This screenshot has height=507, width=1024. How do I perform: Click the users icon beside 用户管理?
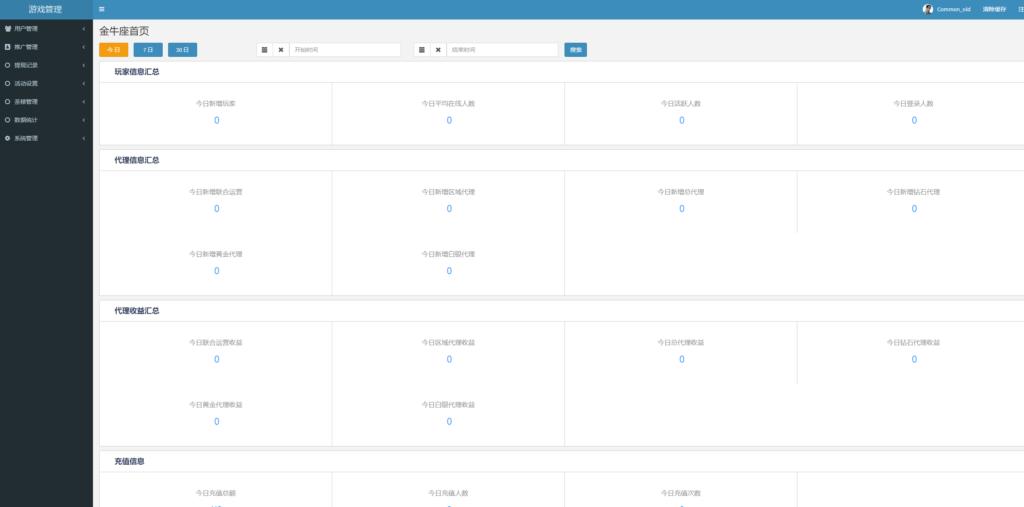point(8,28)
